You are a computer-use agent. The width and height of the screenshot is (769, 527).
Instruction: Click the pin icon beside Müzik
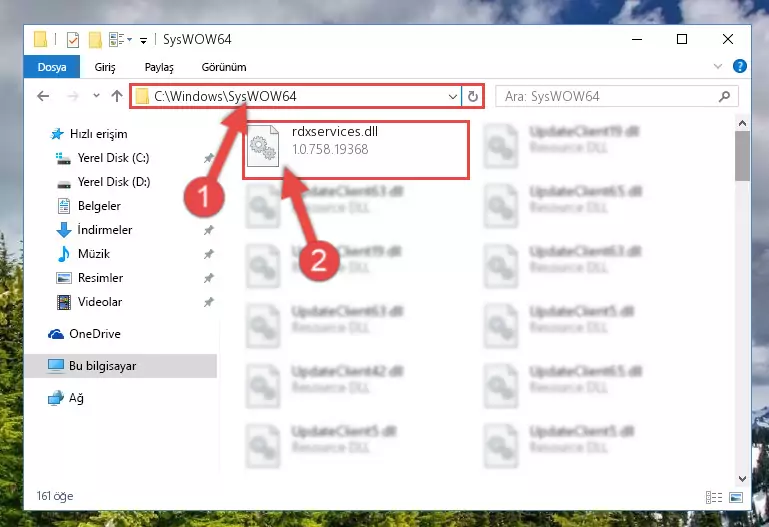coord(208,254)
